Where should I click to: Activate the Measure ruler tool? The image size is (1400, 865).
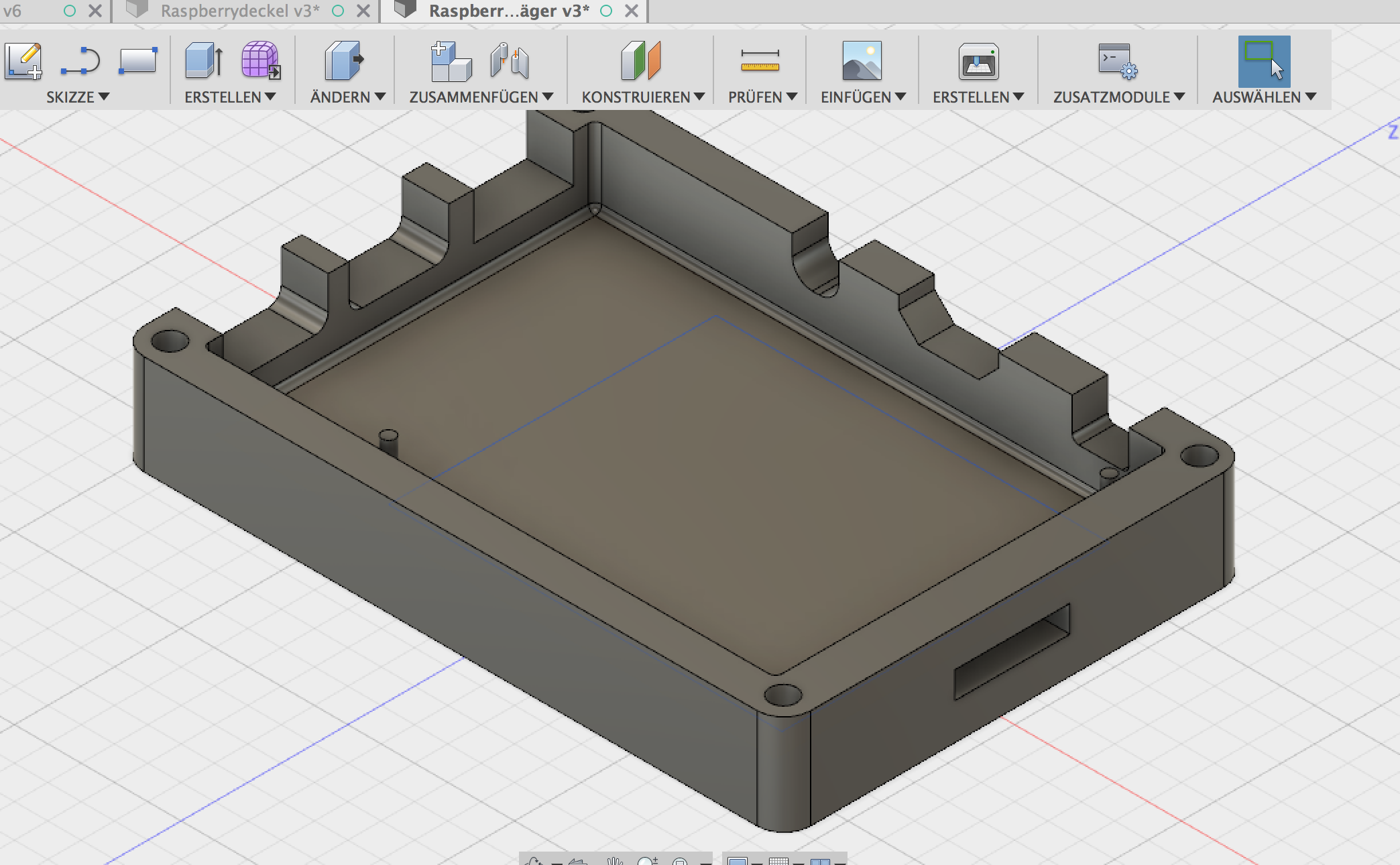coord(760,60)
